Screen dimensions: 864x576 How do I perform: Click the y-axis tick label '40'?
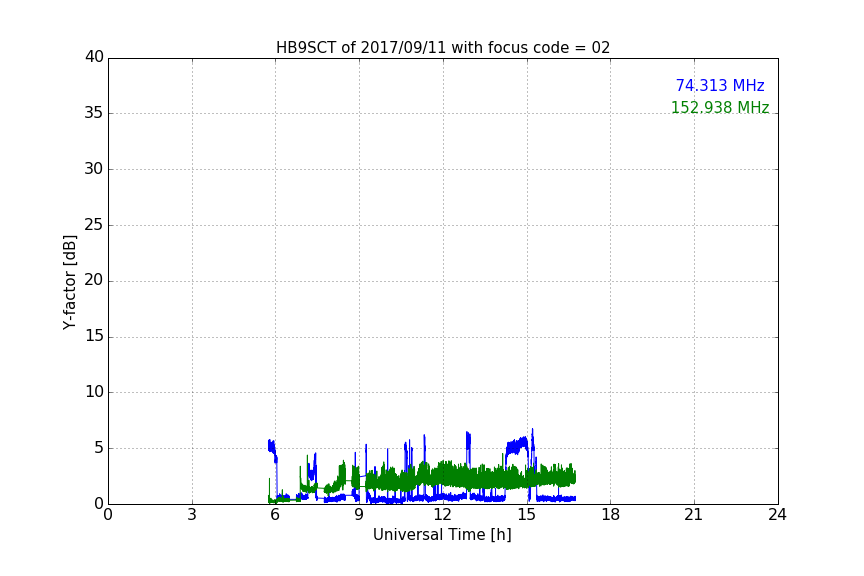point(94,57)
